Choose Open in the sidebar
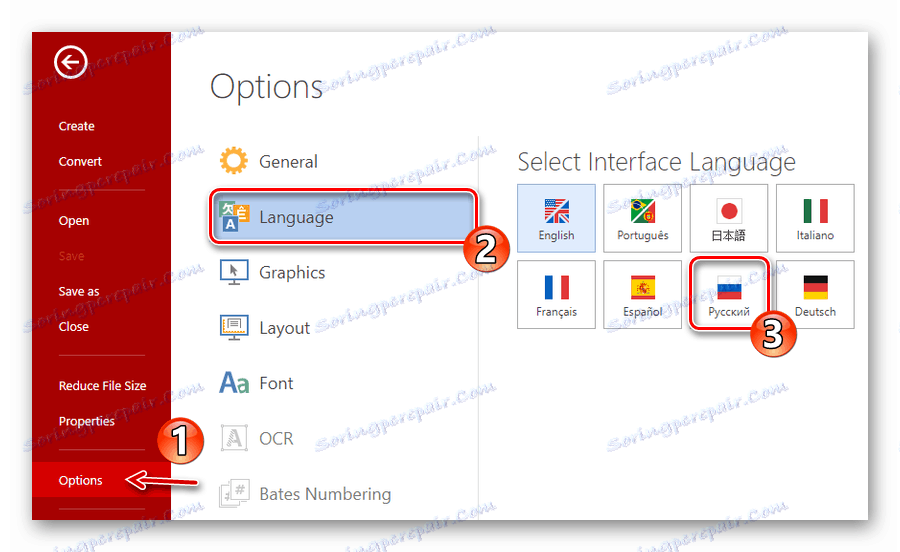 point(73,221)
